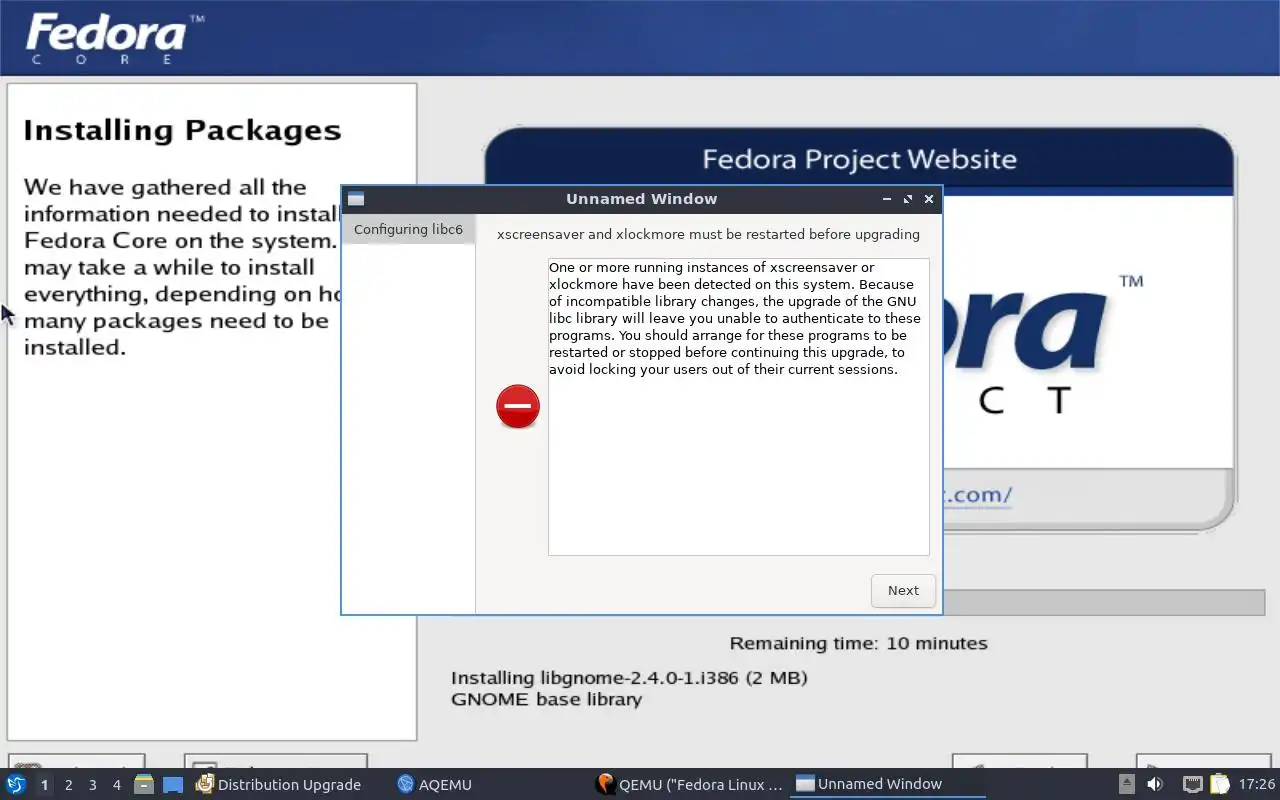
Task: Click the red error stop icon
Action: 518,407
